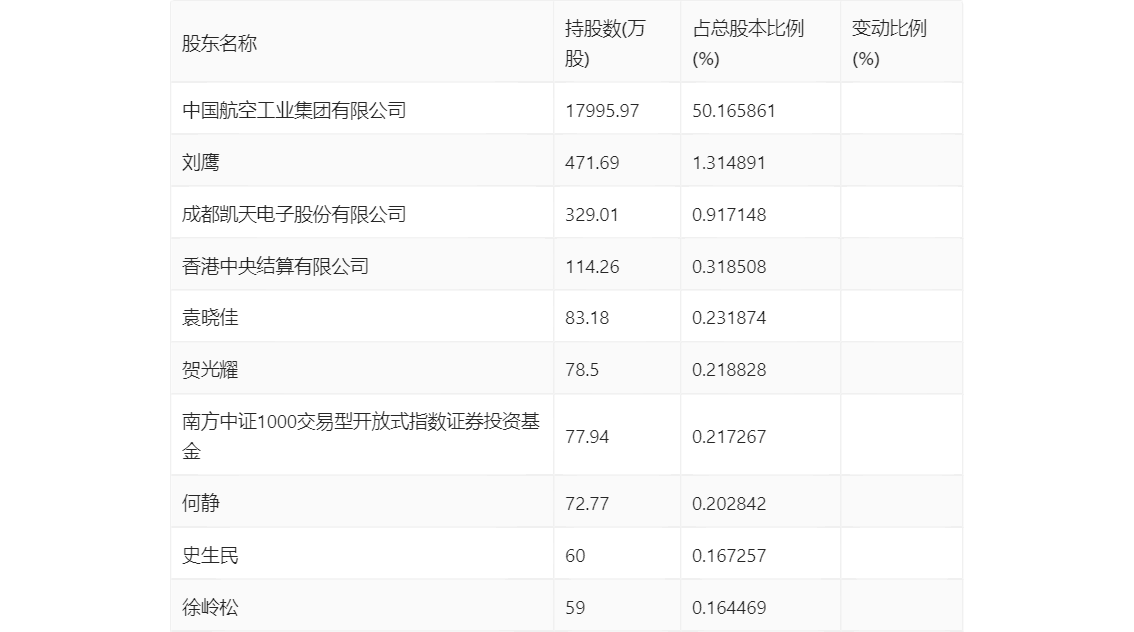This screenshot has height=632, width=1134.
Task: Select the 股东名称 column header
Action: pos(219,43)
